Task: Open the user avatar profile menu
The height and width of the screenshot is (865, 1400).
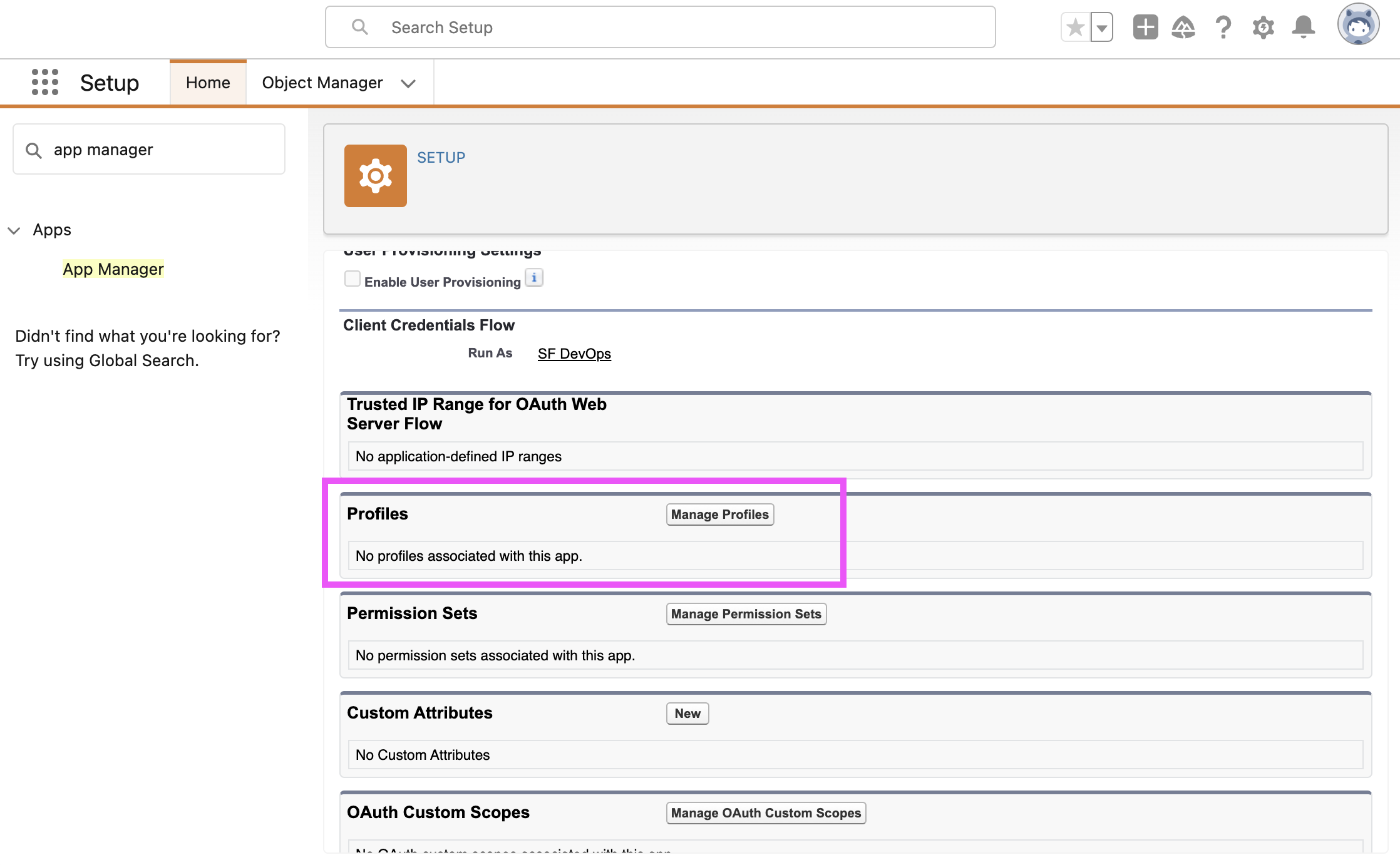Action: click(x=1357, y=25)
